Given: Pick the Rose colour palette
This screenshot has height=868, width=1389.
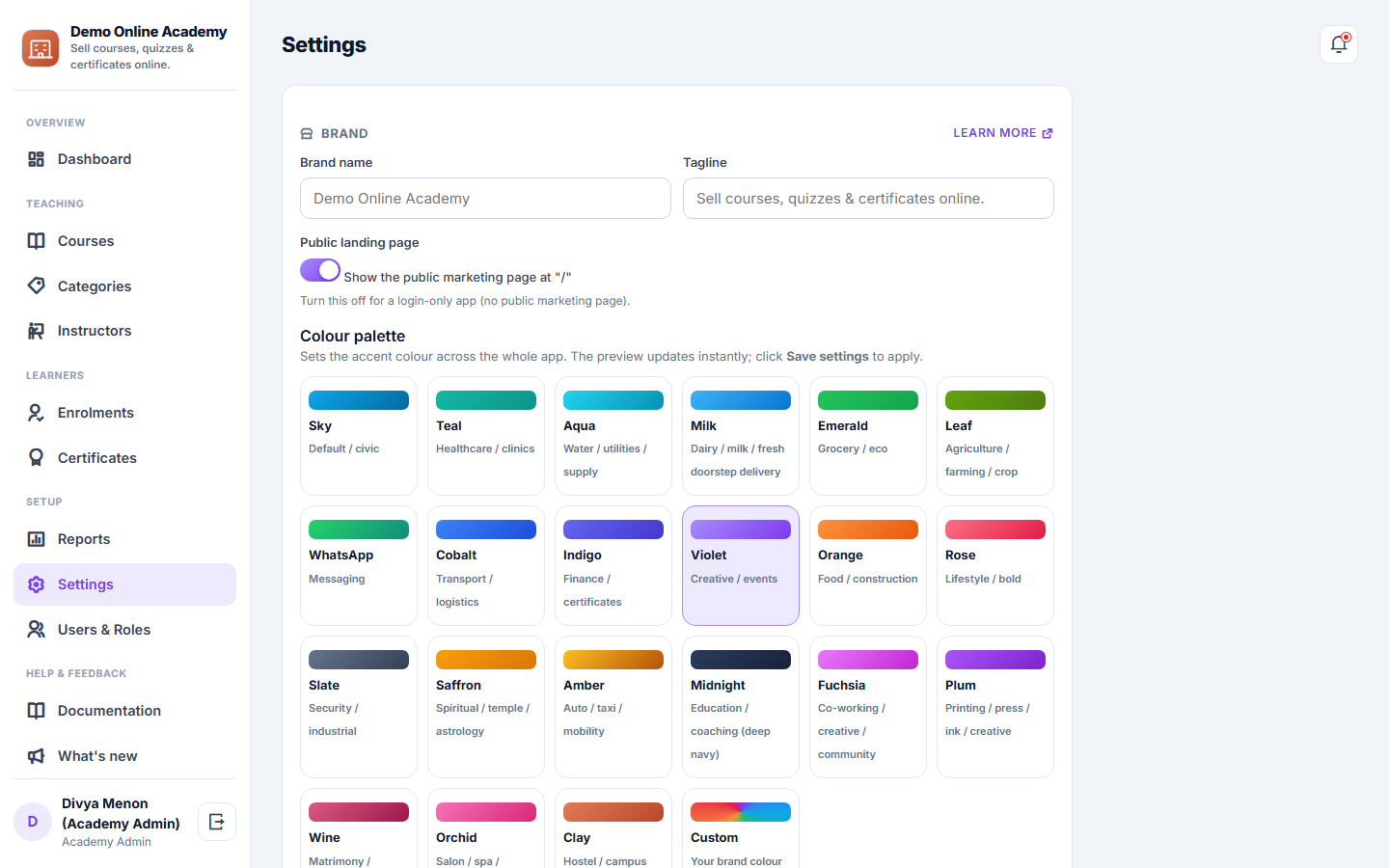Looking at the screenshot, I should pyautogui.click(x=995, y=566).
